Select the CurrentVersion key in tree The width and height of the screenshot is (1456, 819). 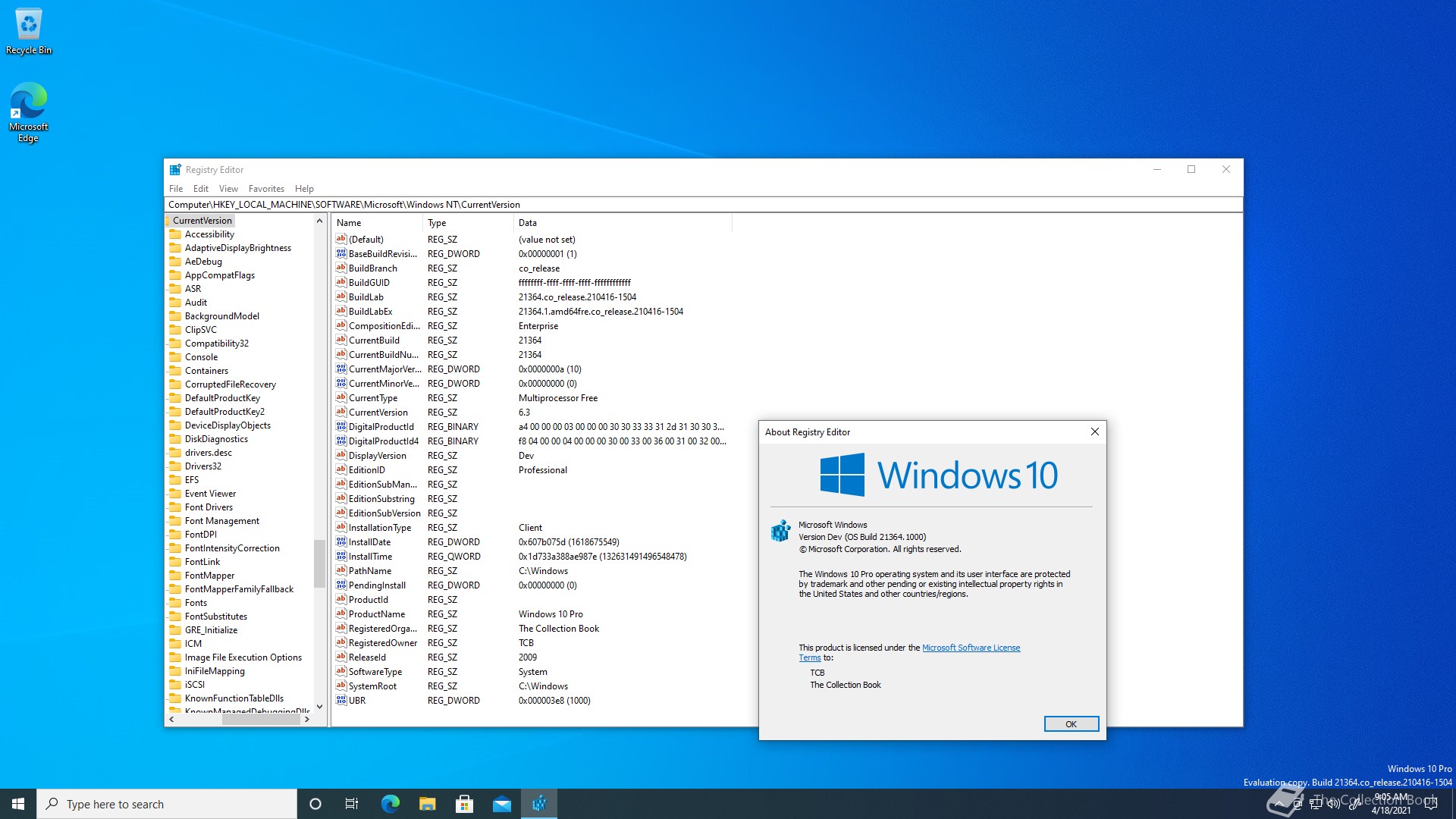pyautogui.click(x=202, y=221)
